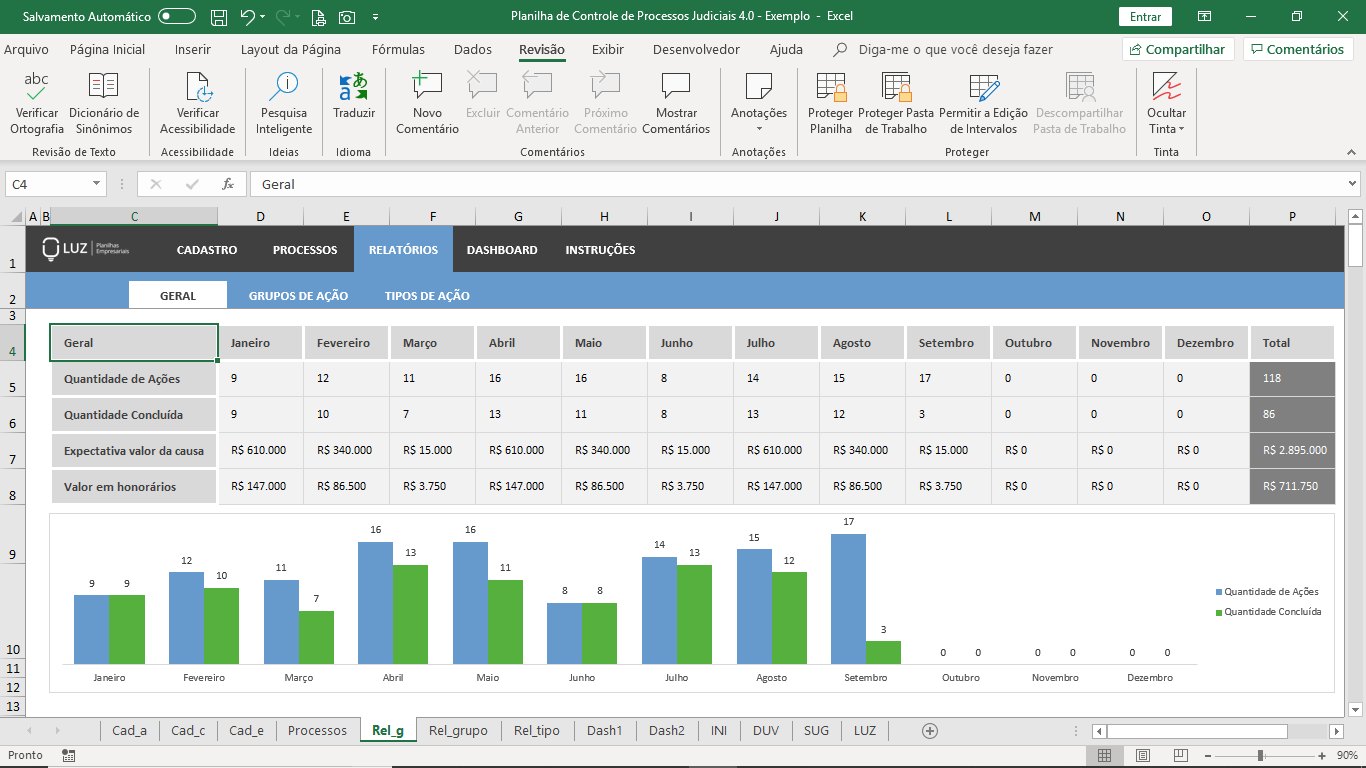Screen dimensions: 1366x768
Task: Open the Dicionário de Sinônimos thesaurus
Action: (x=104, y=87)
